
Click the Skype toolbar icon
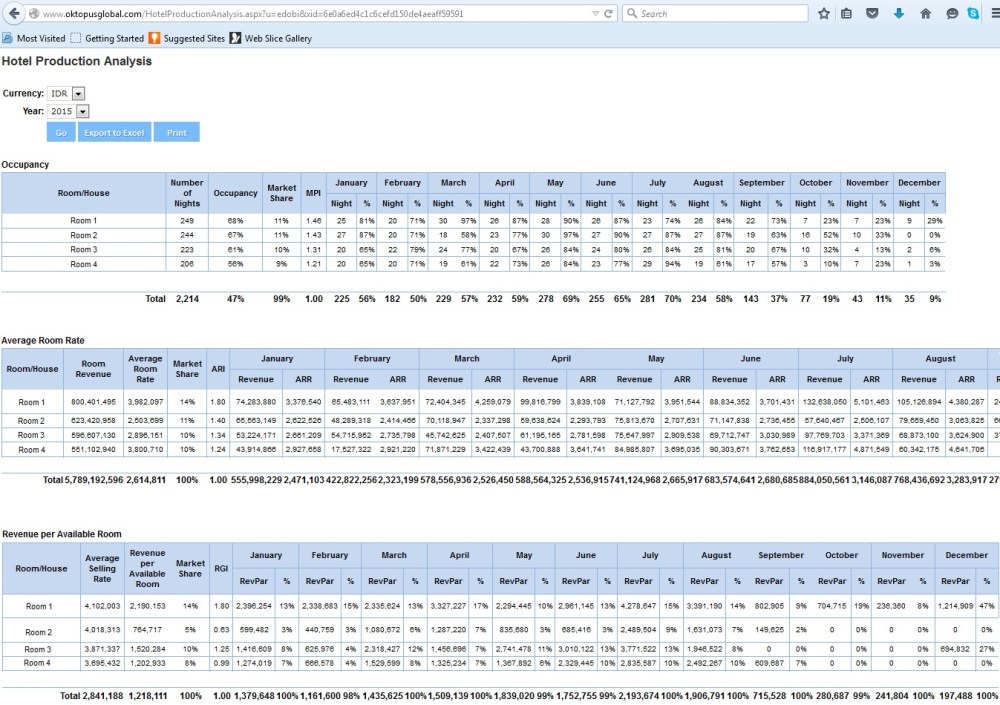tap(972, 14)
